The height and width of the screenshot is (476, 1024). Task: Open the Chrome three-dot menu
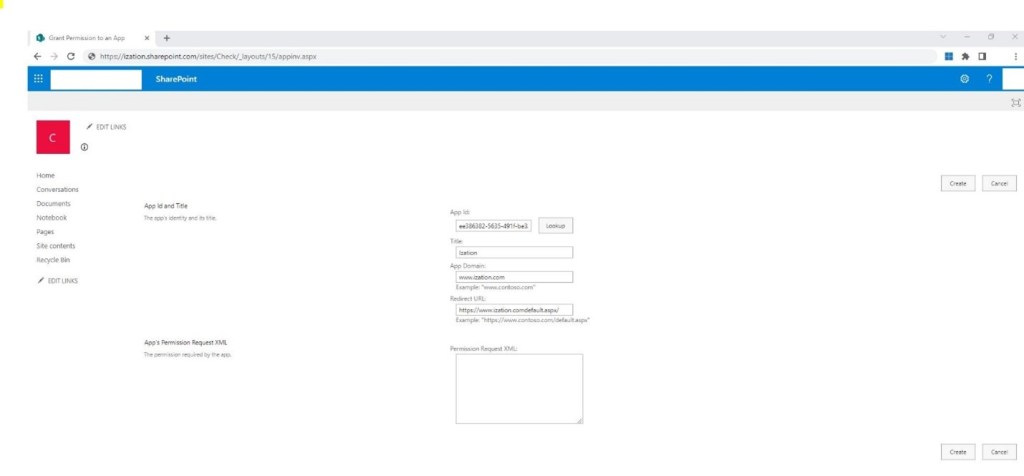point(1014,56)
